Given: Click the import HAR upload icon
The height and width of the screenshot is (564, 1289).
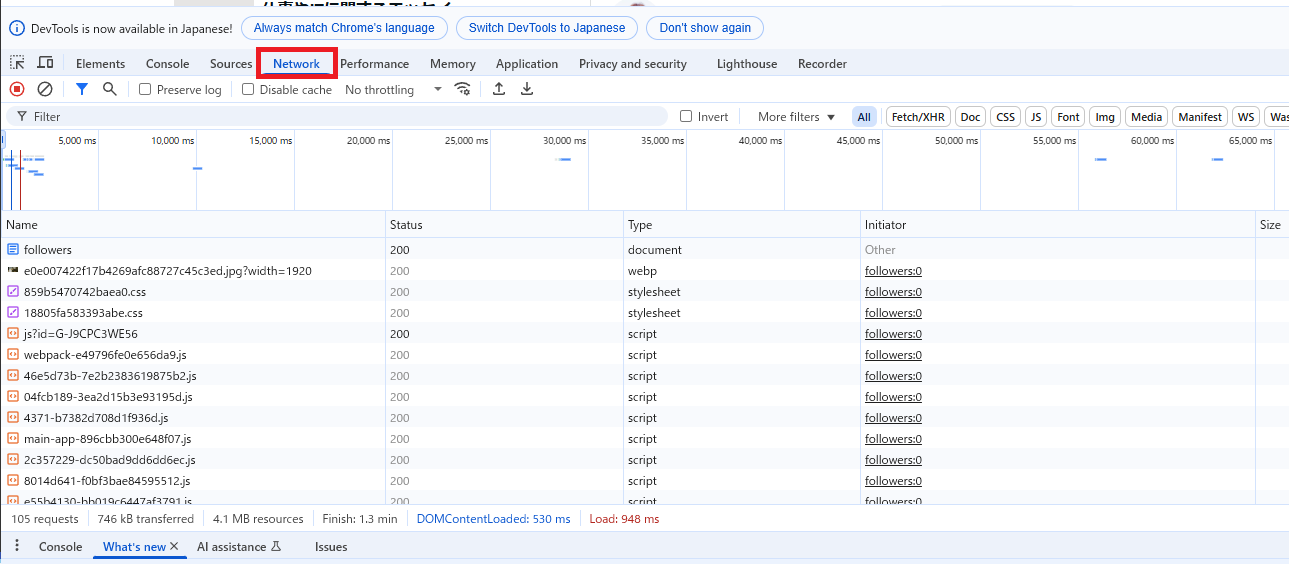Looking at the screenshot, I should [x=499, y=89].
